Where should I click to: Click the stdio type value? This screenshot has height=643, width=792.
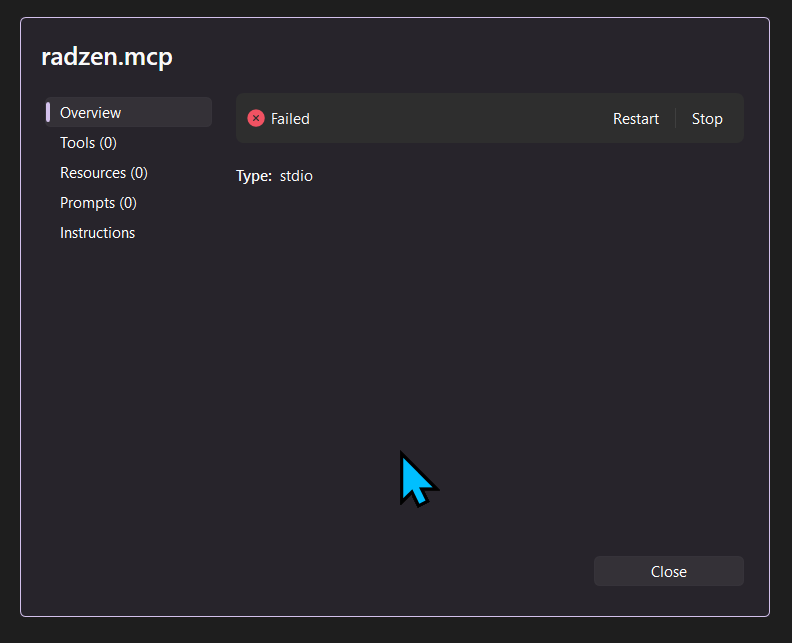tap(296, 176)
